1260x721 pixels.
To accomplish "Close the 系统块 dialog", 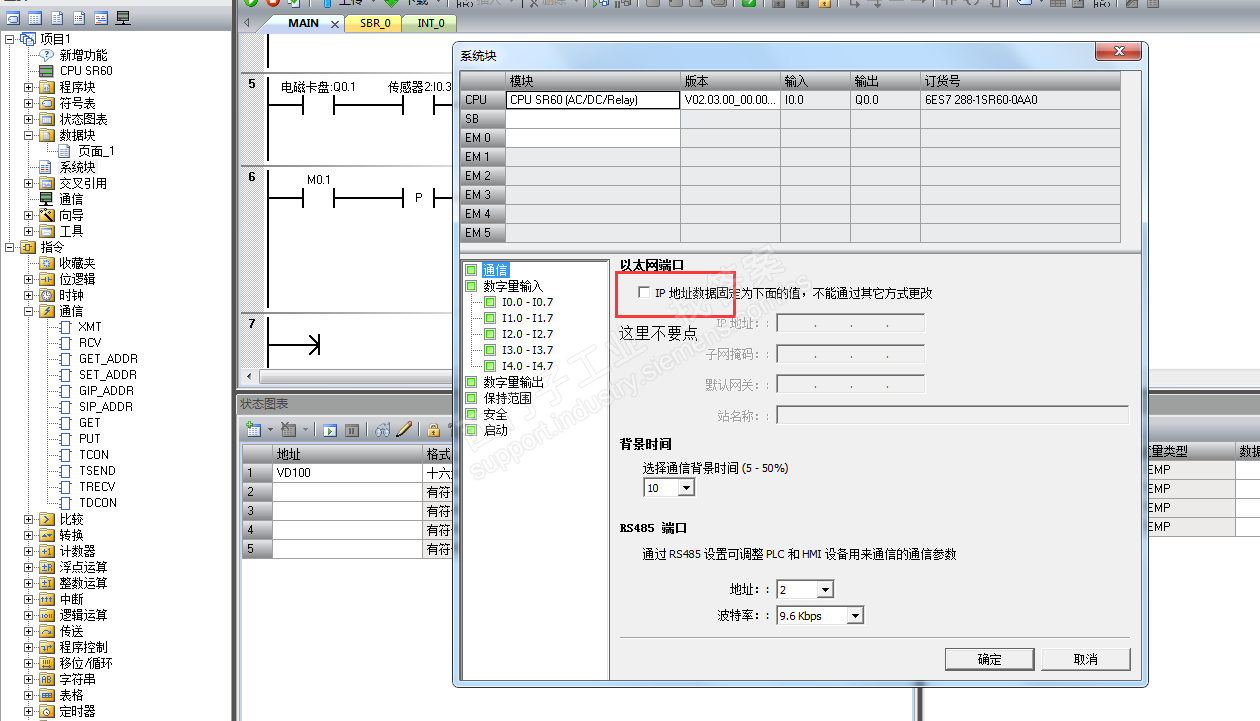I will coord(1120,51).
